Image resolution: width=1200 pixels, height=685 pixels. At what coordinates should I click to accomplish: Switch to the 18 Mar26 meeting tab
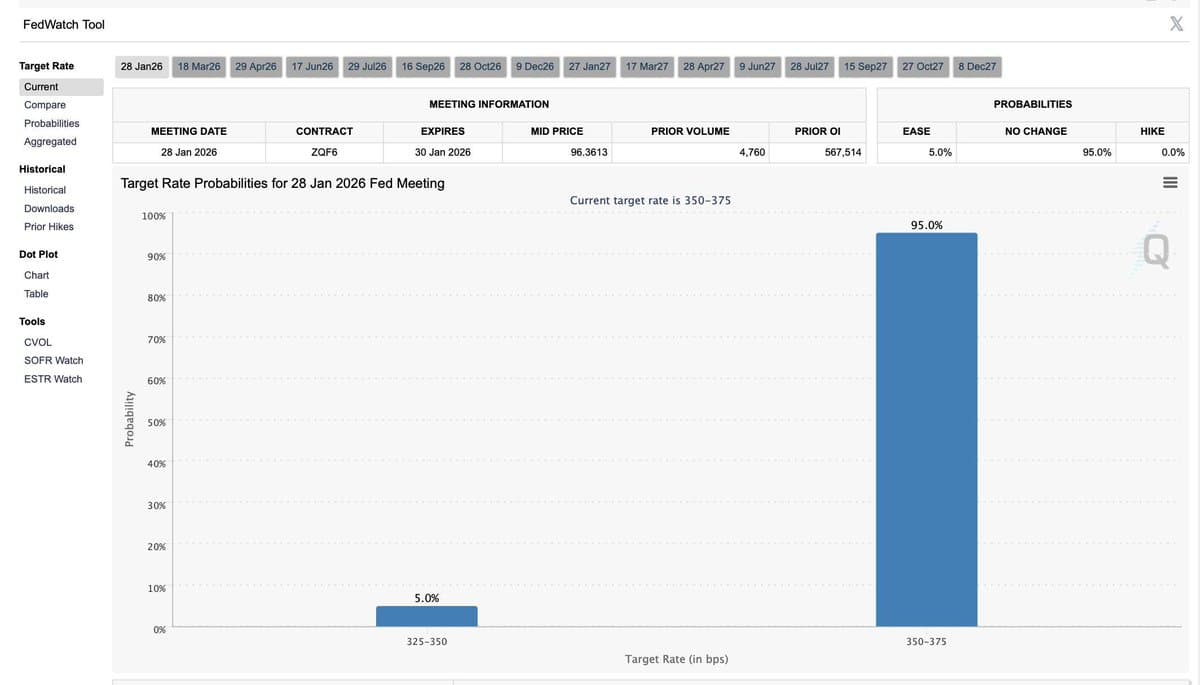point(198,66)
